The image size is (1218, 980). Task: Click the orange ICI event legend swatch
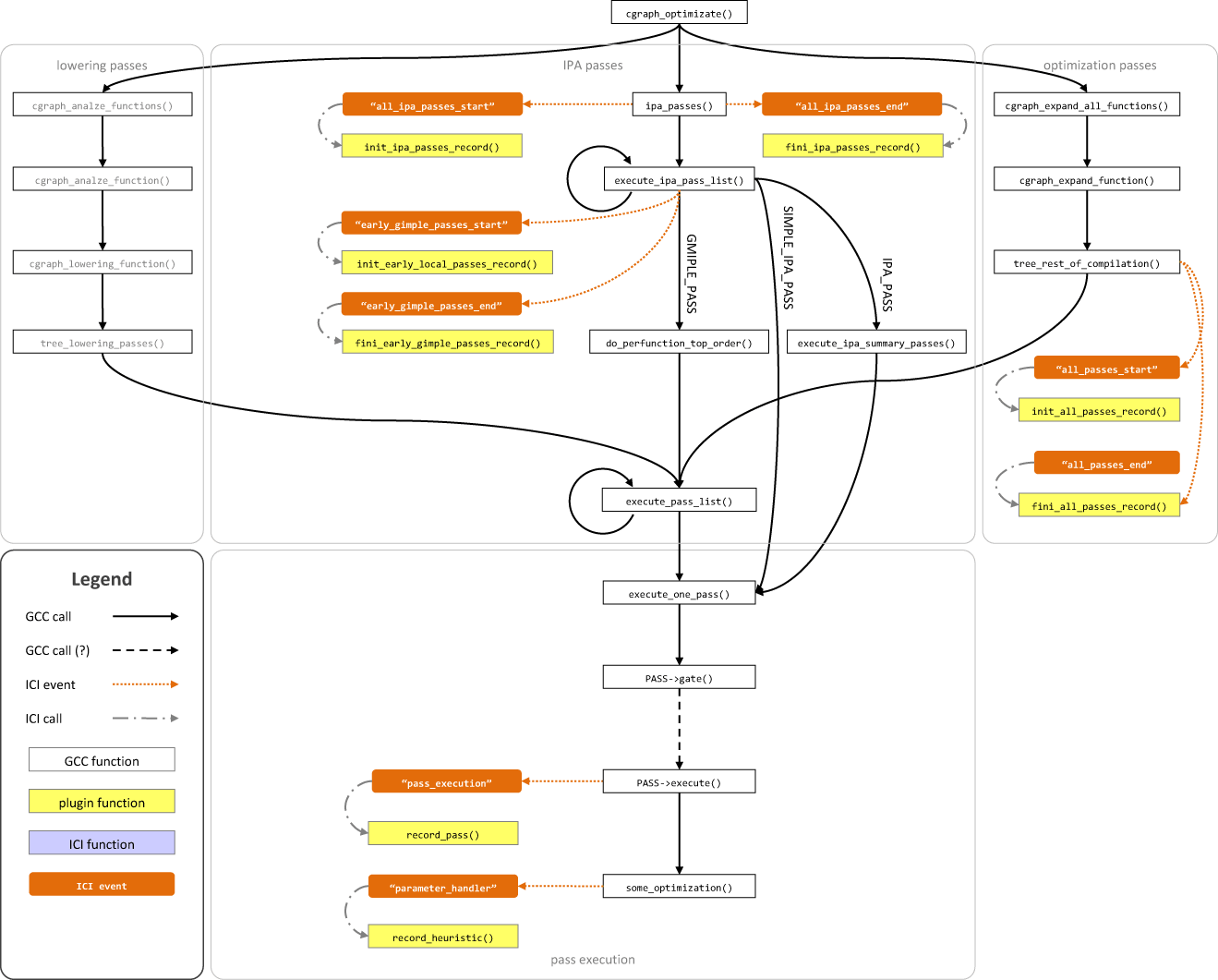coord(102,885)
